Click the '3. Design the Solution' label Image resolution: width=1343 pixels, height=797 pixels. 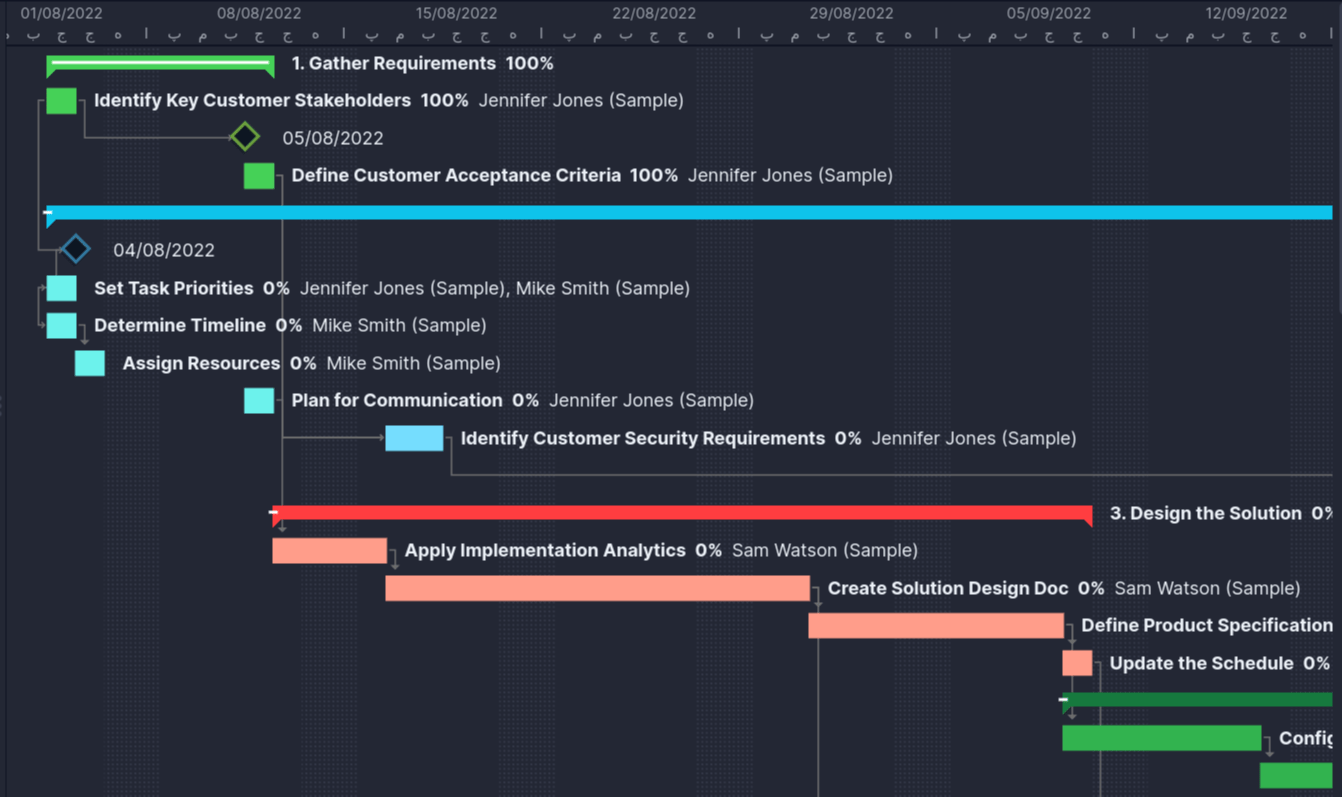(1206, 513)
